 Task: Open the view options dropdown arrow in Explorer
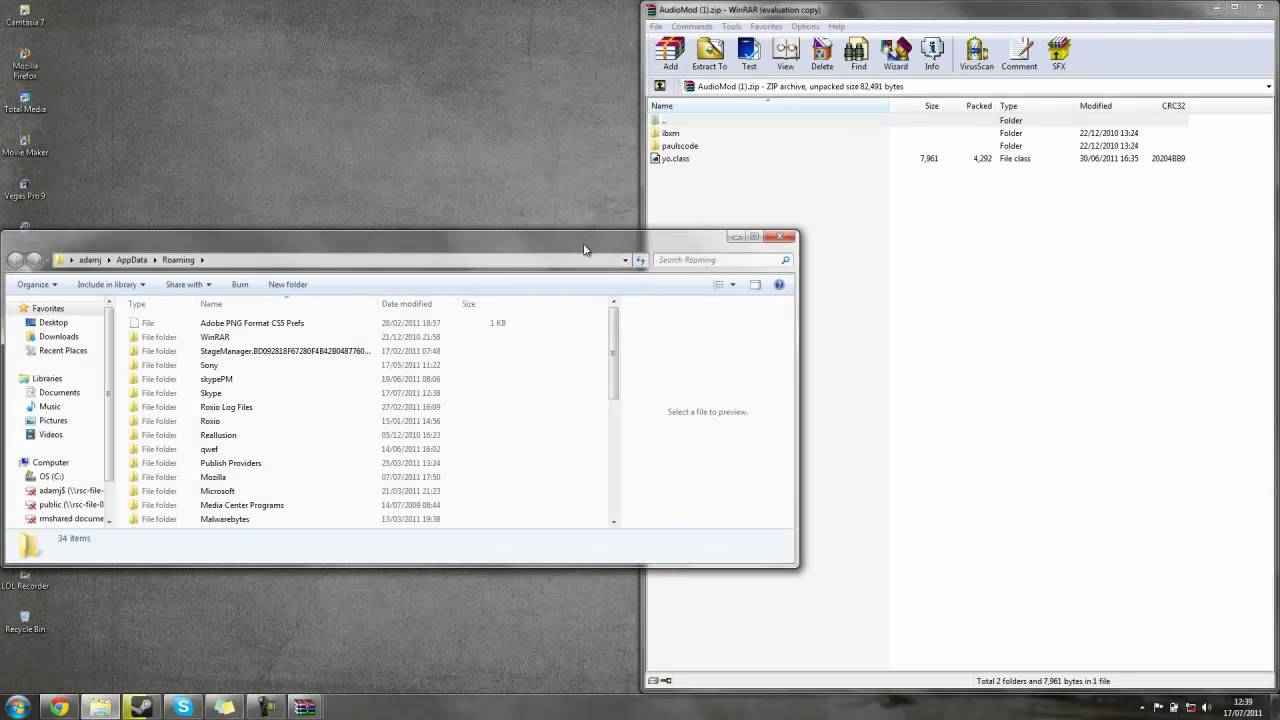[732, 285]
